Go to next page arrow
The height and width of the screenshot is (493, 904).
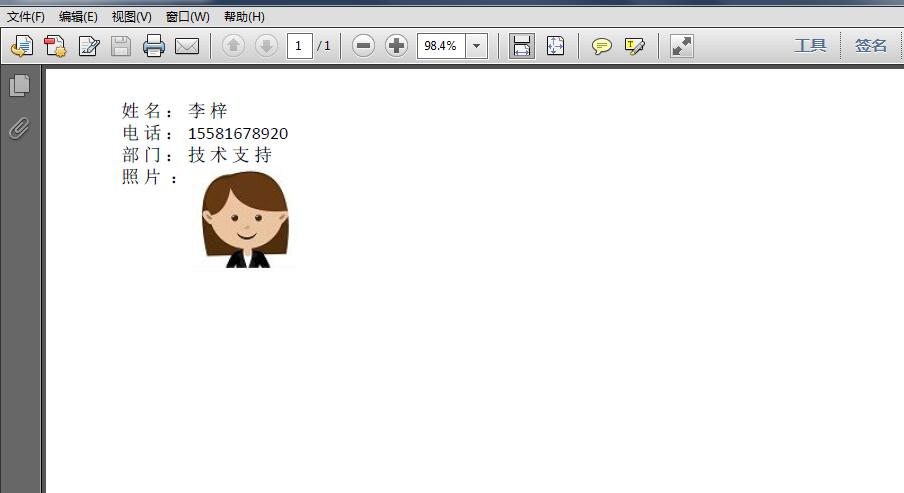coord(266,46)
